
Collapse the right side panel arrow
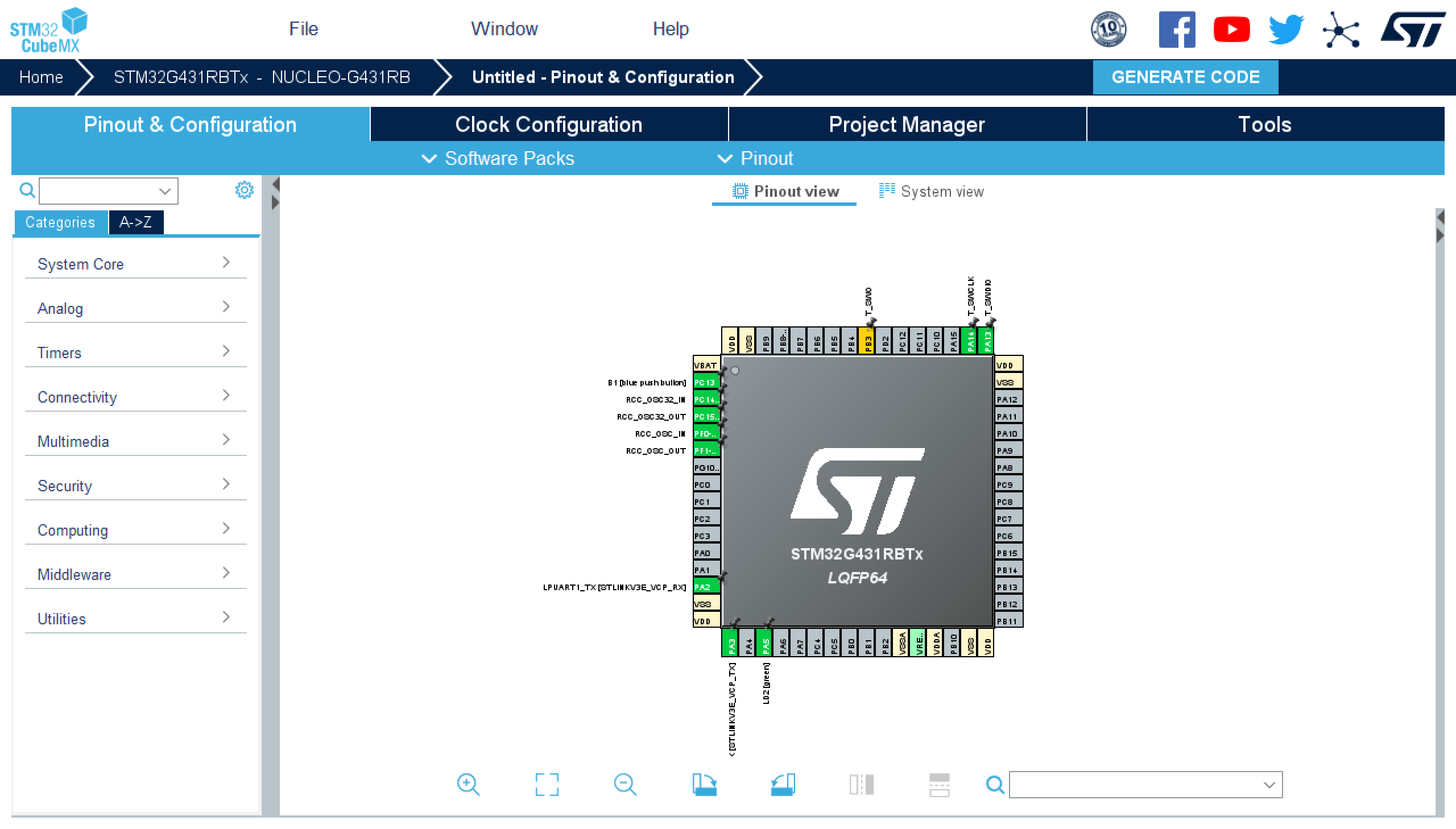tap(1440, 218)
